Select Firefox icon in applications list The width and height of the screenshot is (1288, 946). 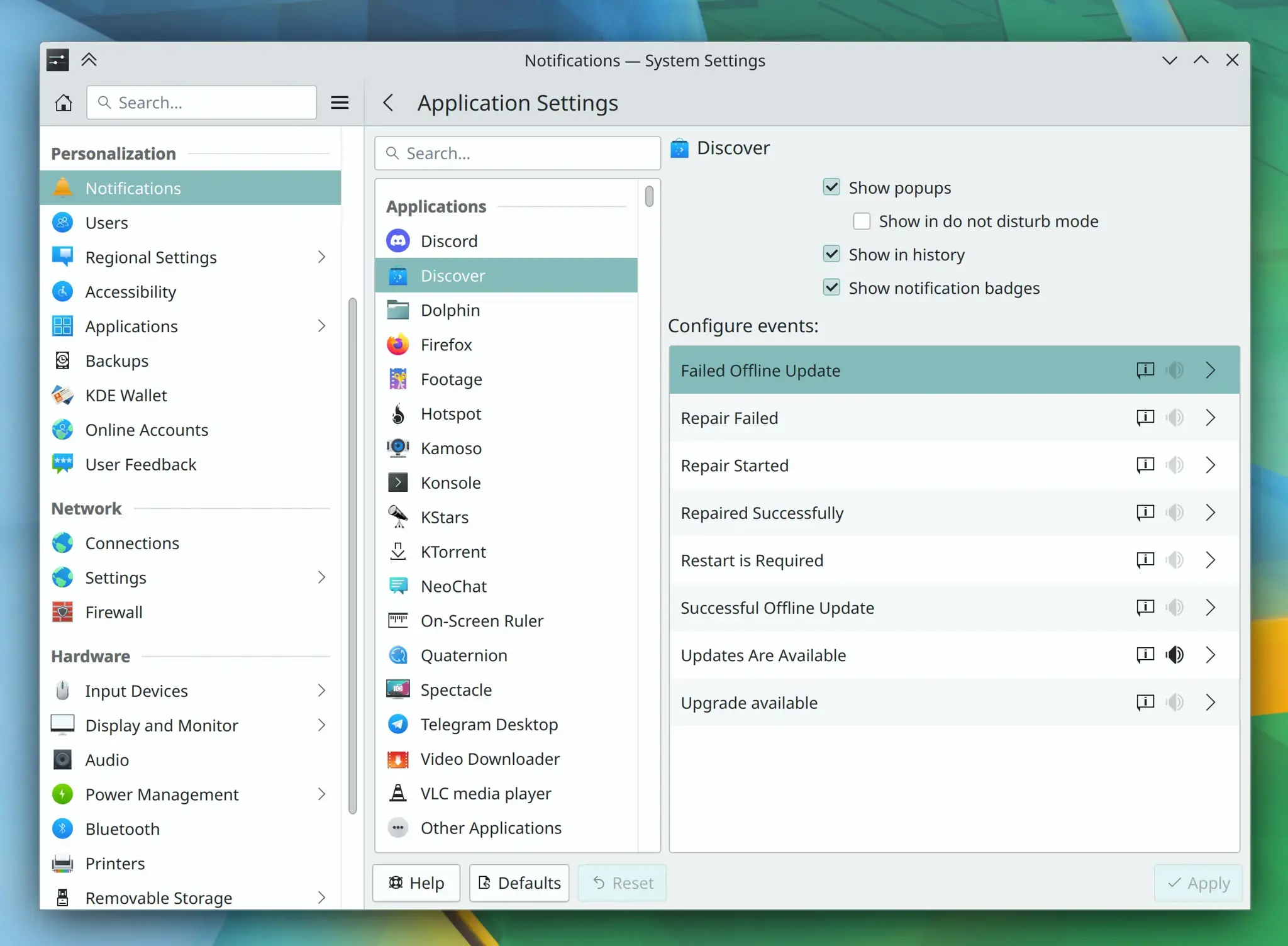[x=398, y=345]
